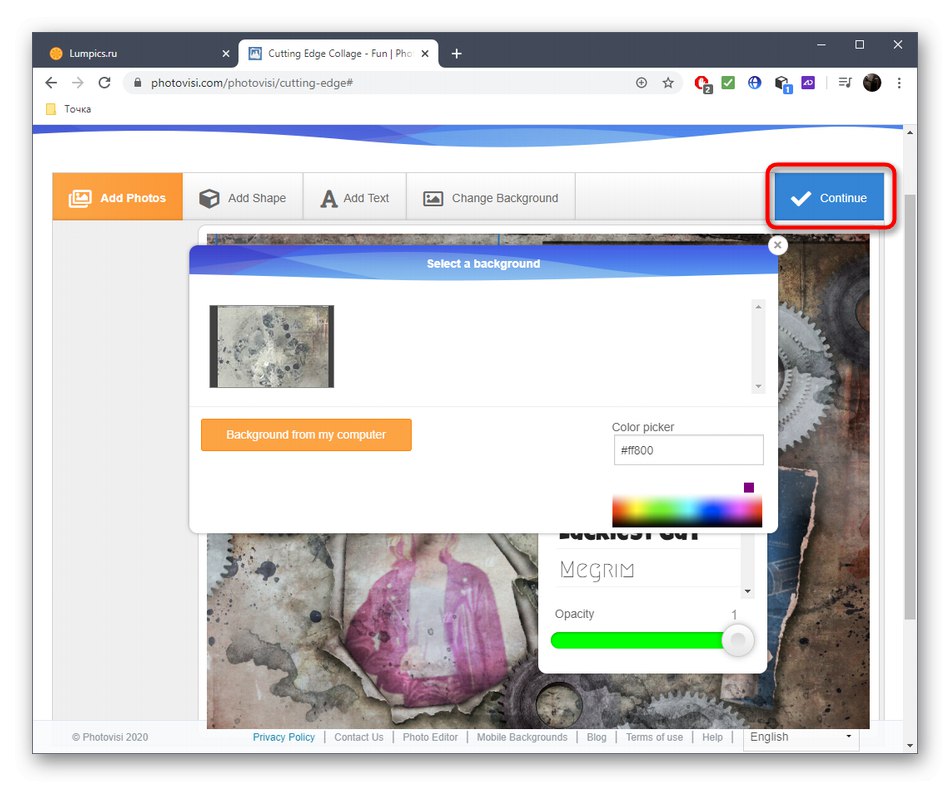
Task: Switch to the Lumpics.ru tab
Action: pyautogui.click(x=136, y=53)
